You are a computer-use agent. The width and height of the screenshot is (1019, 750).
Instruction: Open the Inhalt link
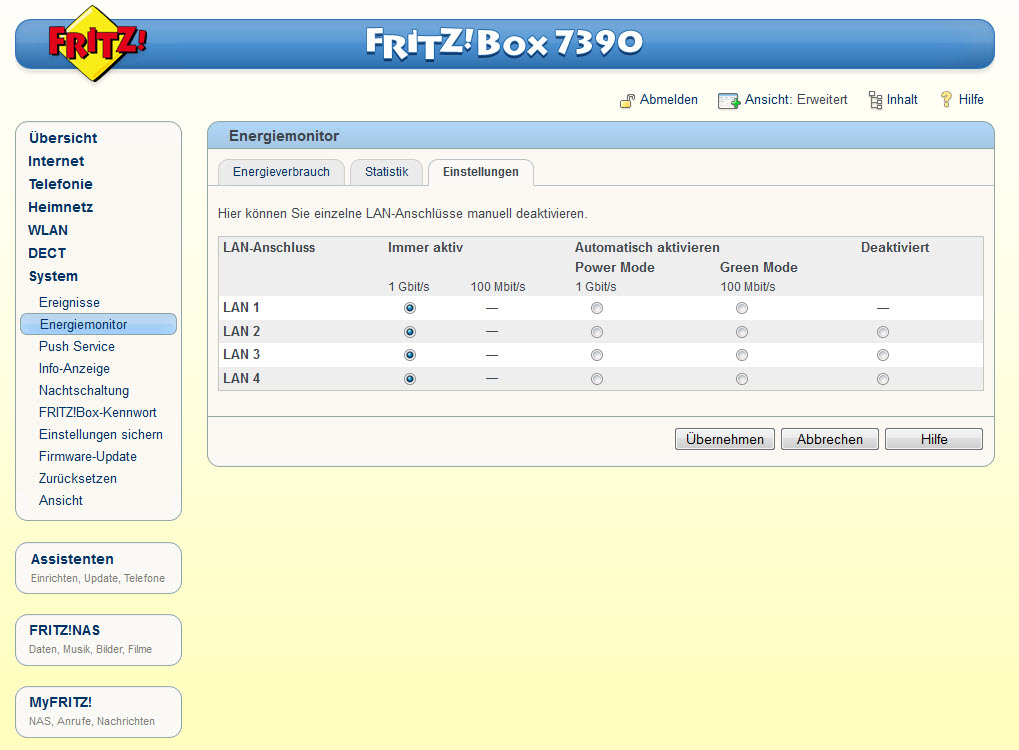tap(902, 99)
